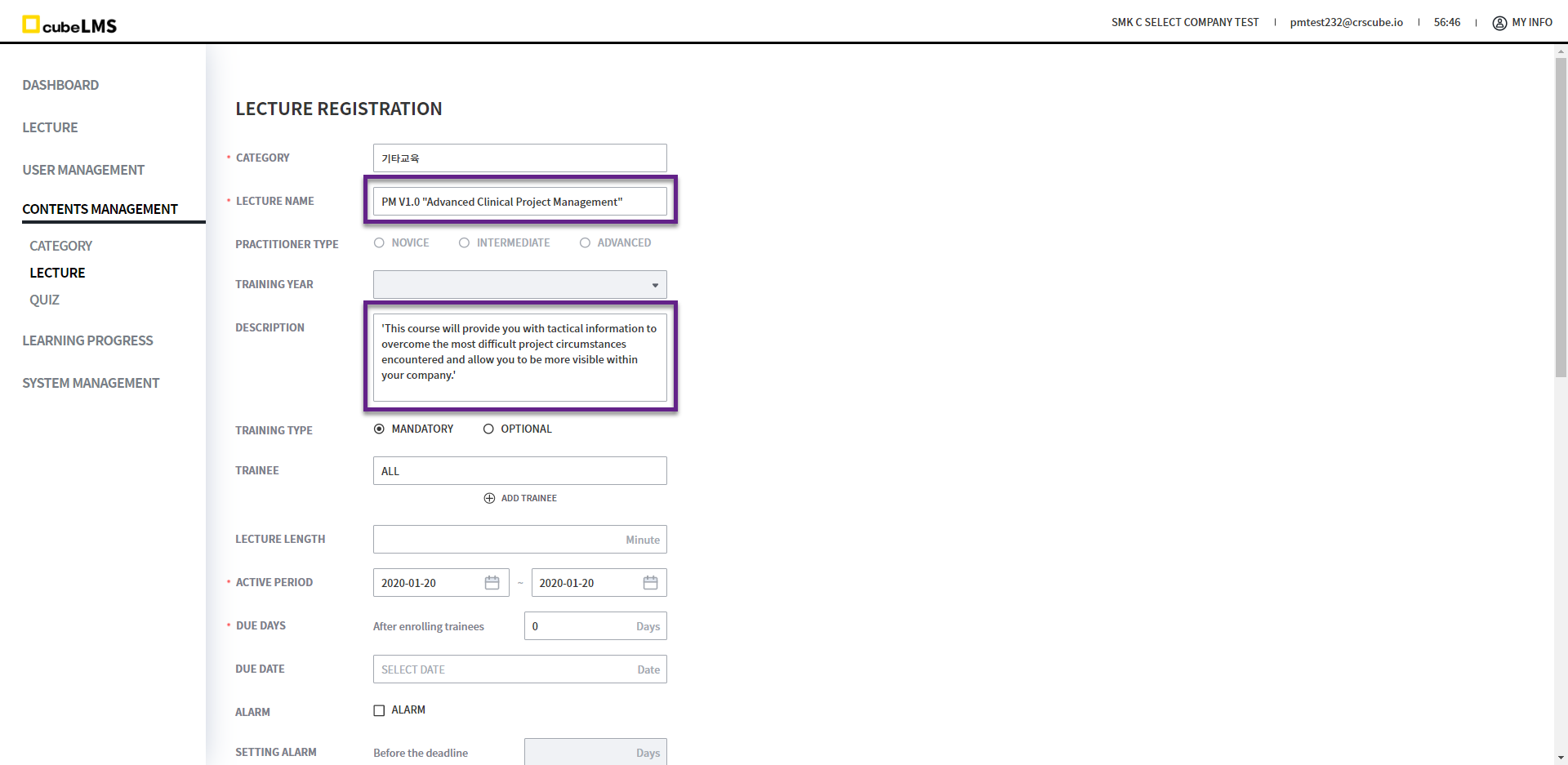The image size is (1568, 765).
Task: Go to Dashboard in the sidebar
Action: point(60,85)
